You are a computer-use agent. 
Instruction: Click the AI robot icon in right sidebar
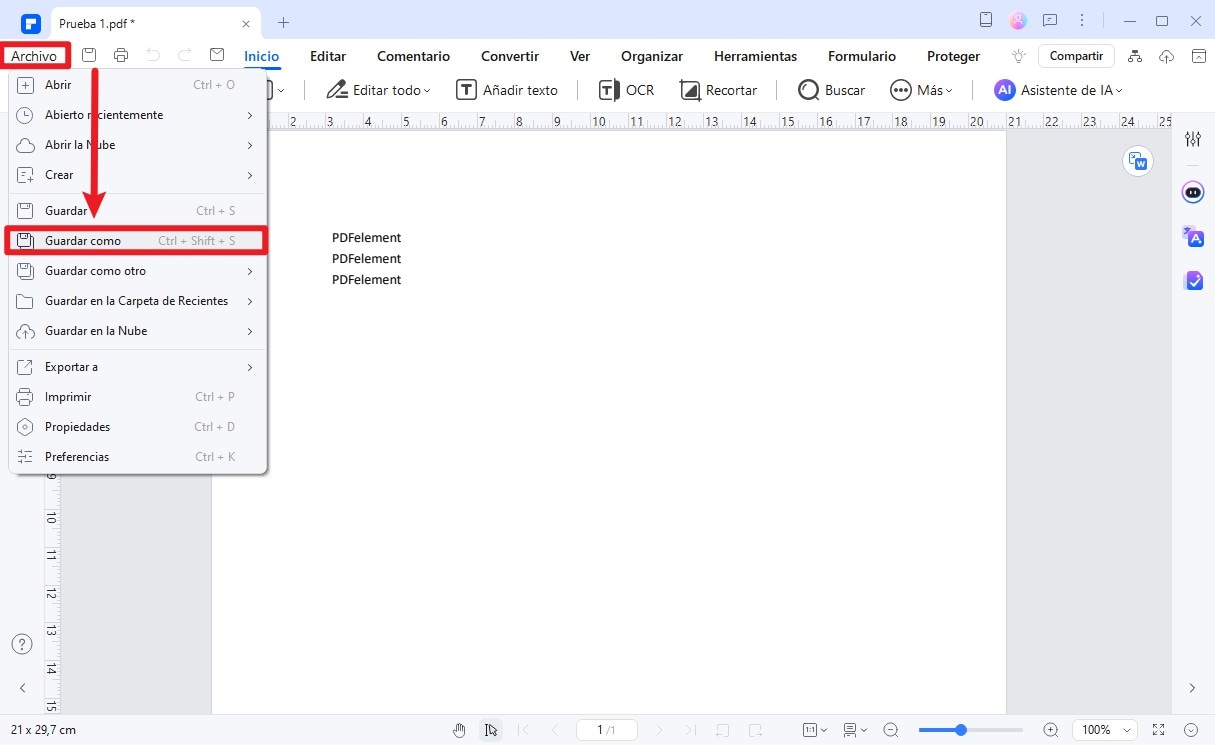[x=1193, y=192]
